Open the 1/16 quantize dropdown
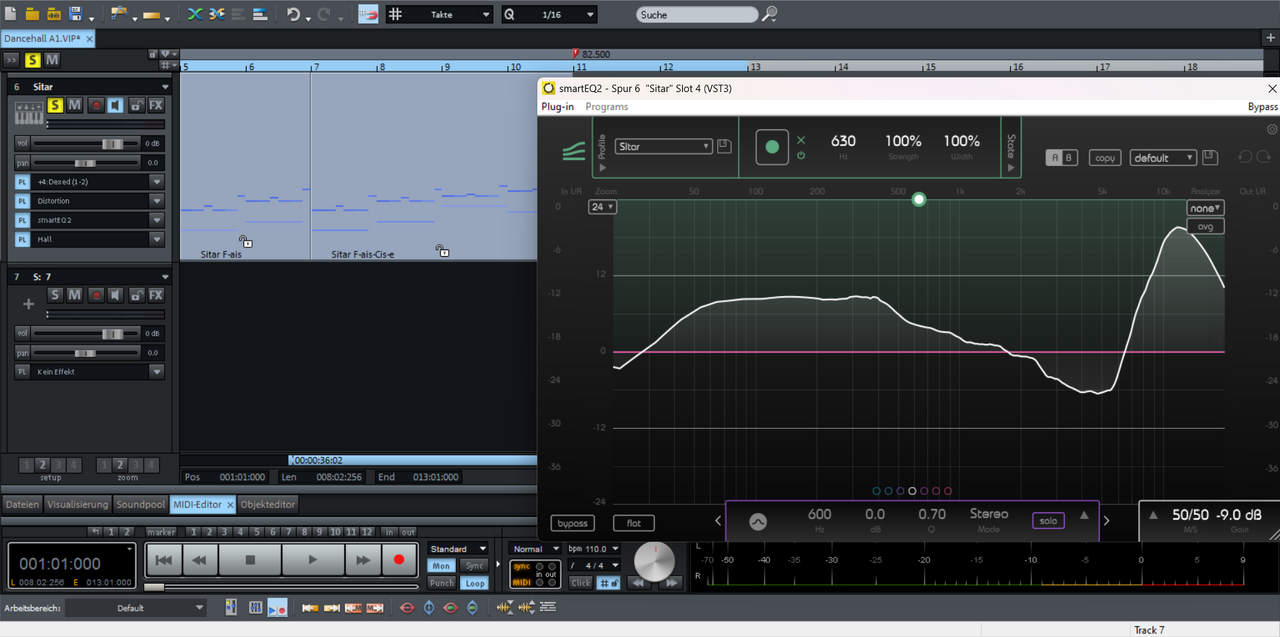The image size is (1280, 637). [549, 15]
